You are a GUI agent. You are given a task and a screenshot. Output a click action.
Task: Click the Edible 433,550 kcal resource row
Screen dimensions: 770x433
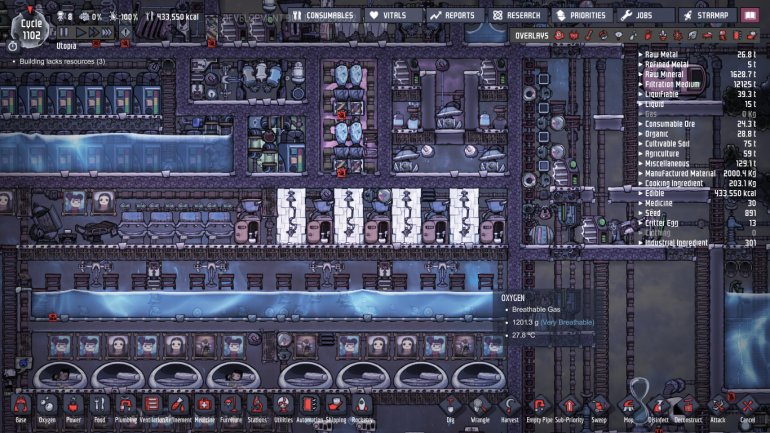(x=697, y=193)
